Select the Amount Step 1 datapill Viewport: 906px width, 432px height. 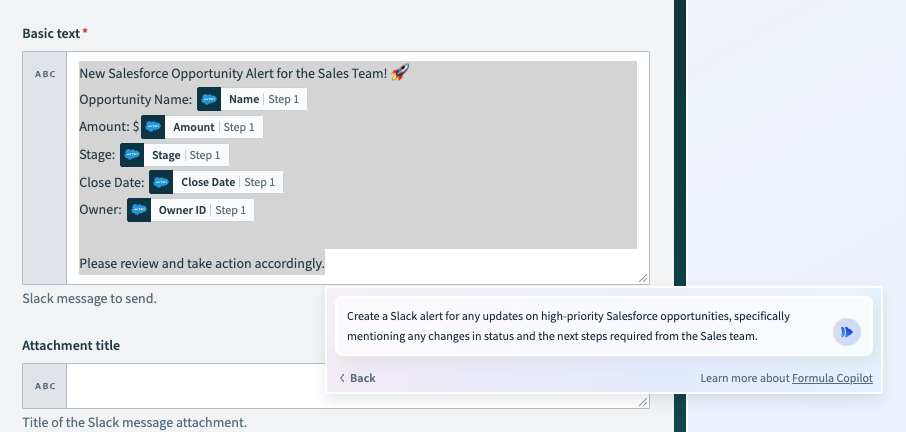[202, 127]
